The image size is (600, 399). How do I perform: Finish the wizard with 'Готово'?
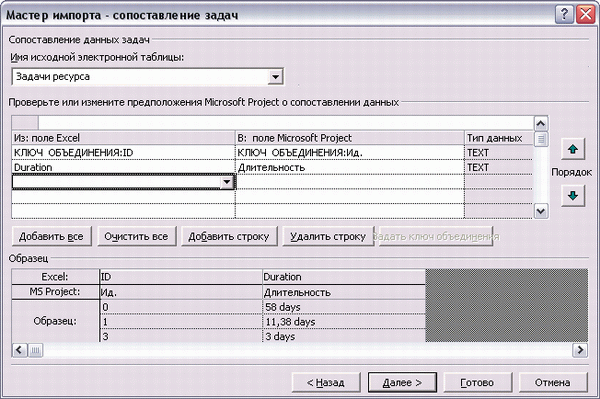(x=477, y=383)
